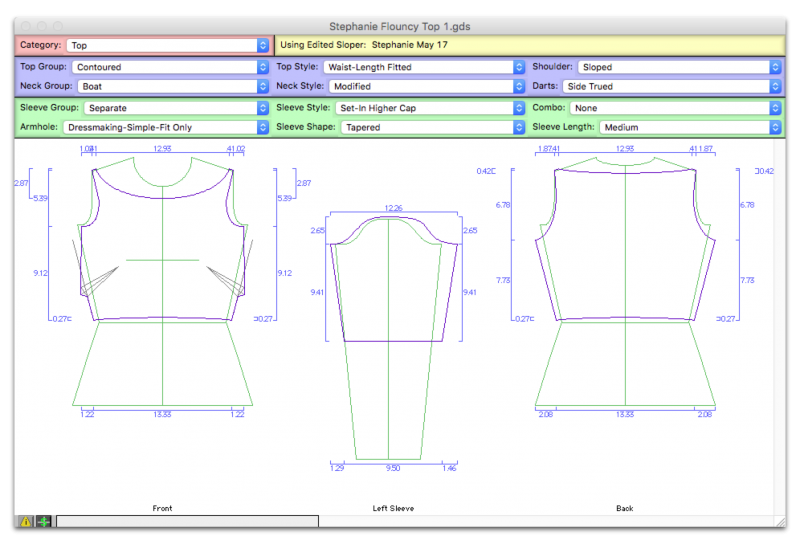Open the Armhole dropdown Dressmaking-Simple-Fit Only
Screen dimensions: 800x544
pos(165,127)
